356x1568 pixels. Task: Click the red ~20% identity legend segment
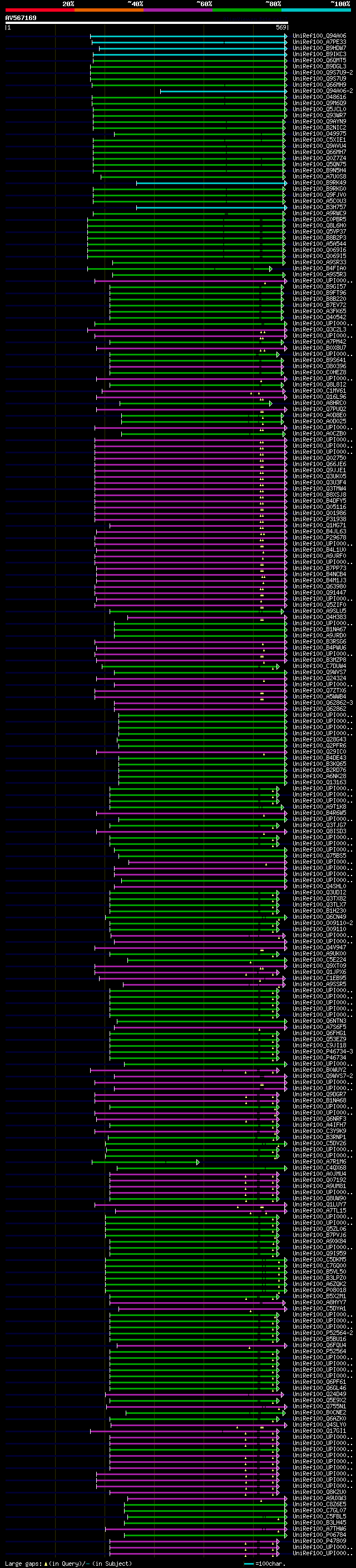[x=39, y=10]
